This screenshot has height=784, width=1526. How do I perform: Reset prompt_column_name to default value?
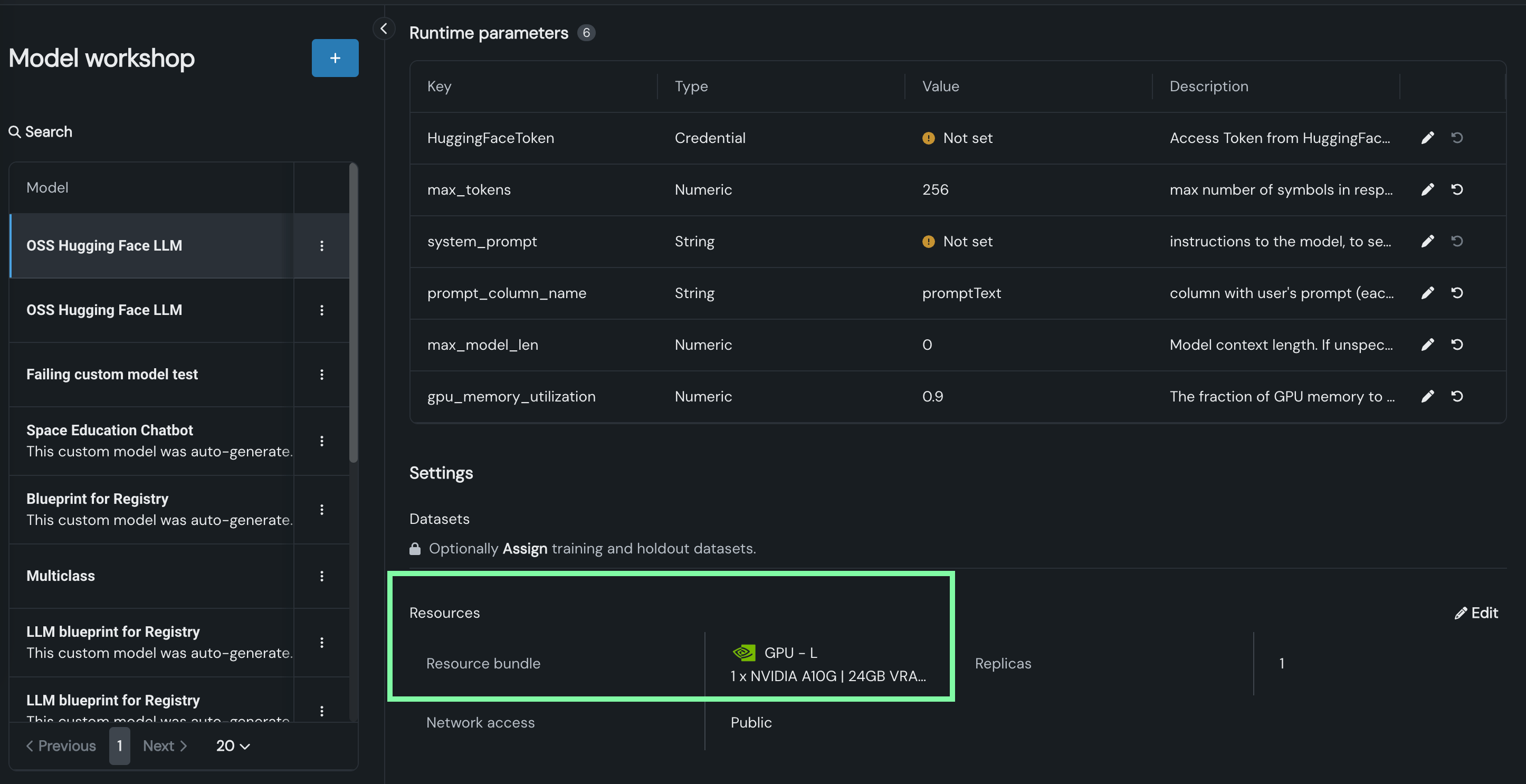(1457, 293)
